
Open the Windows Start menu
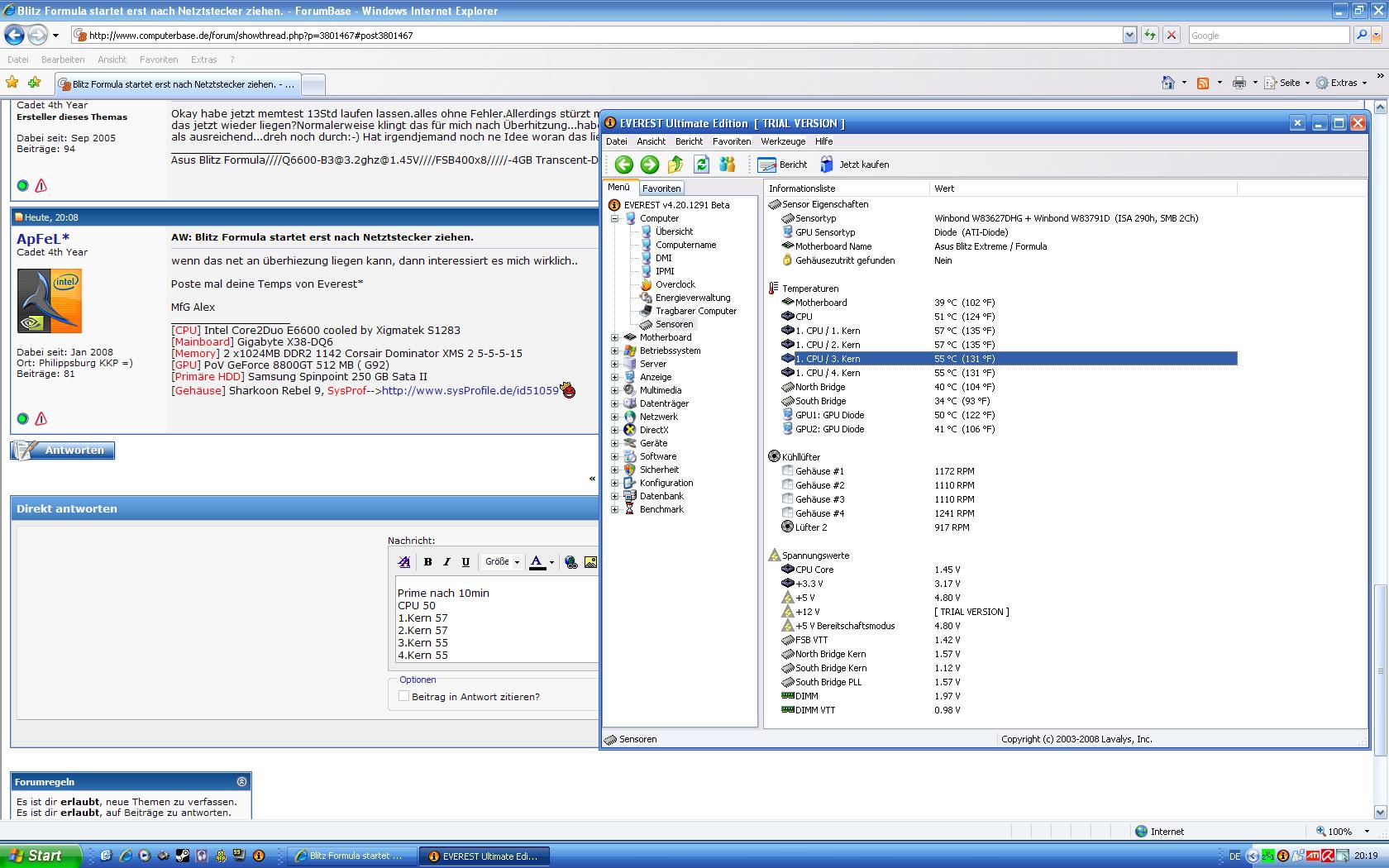pyautogui.click(x=41, y=856)
